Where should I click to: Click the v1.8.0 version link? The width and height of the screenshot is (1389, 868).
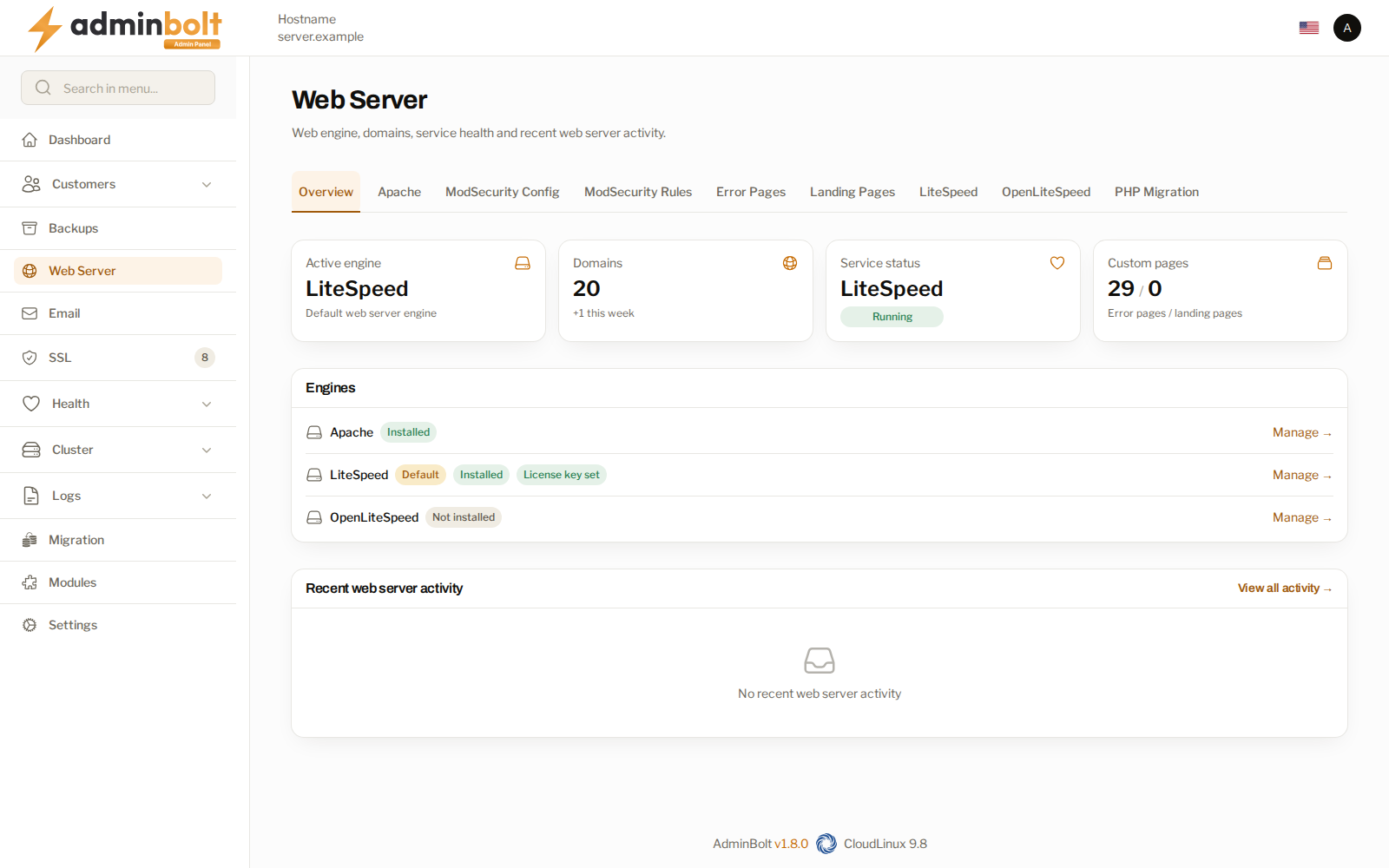tap(791, 844)
